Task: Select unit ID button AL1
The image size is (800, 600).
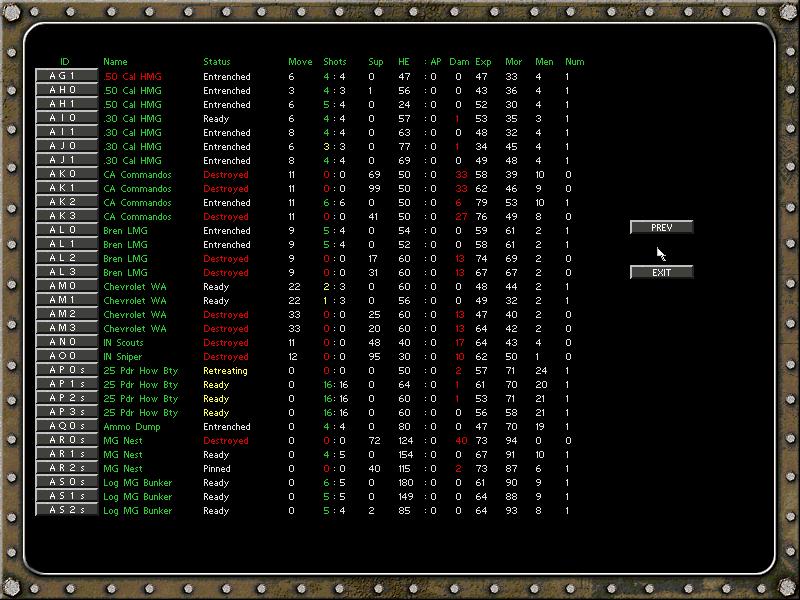Action: click(x=67, y=244)
